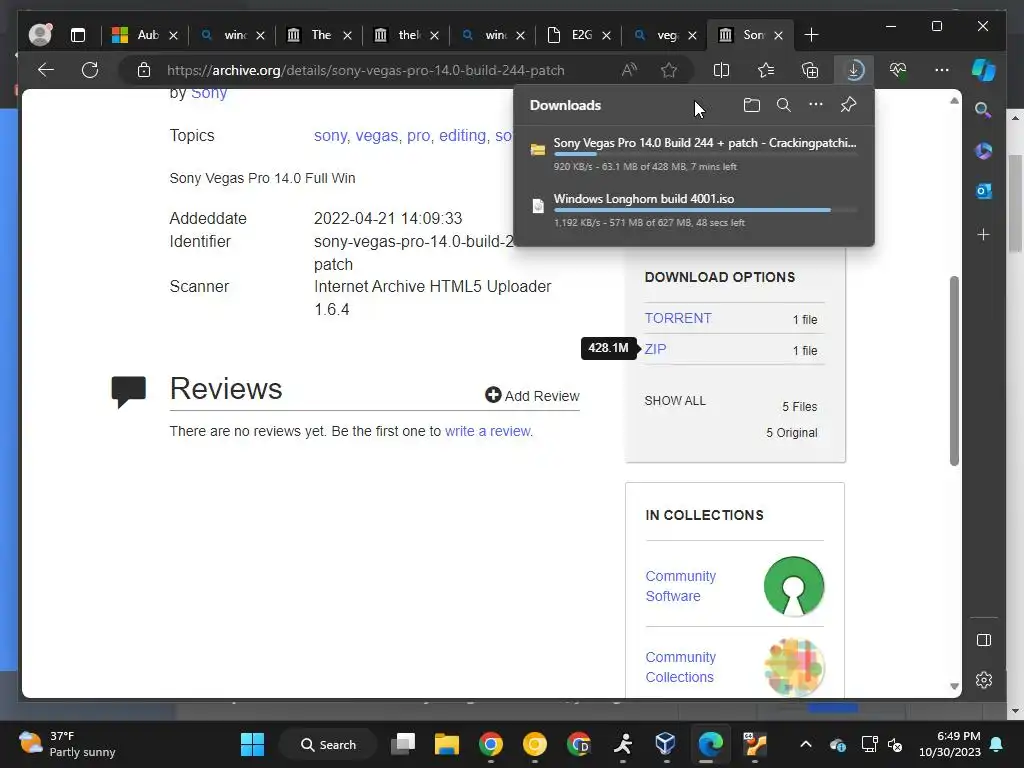
Task: Open the Favorites list icon
Action: tap(766, 70)
